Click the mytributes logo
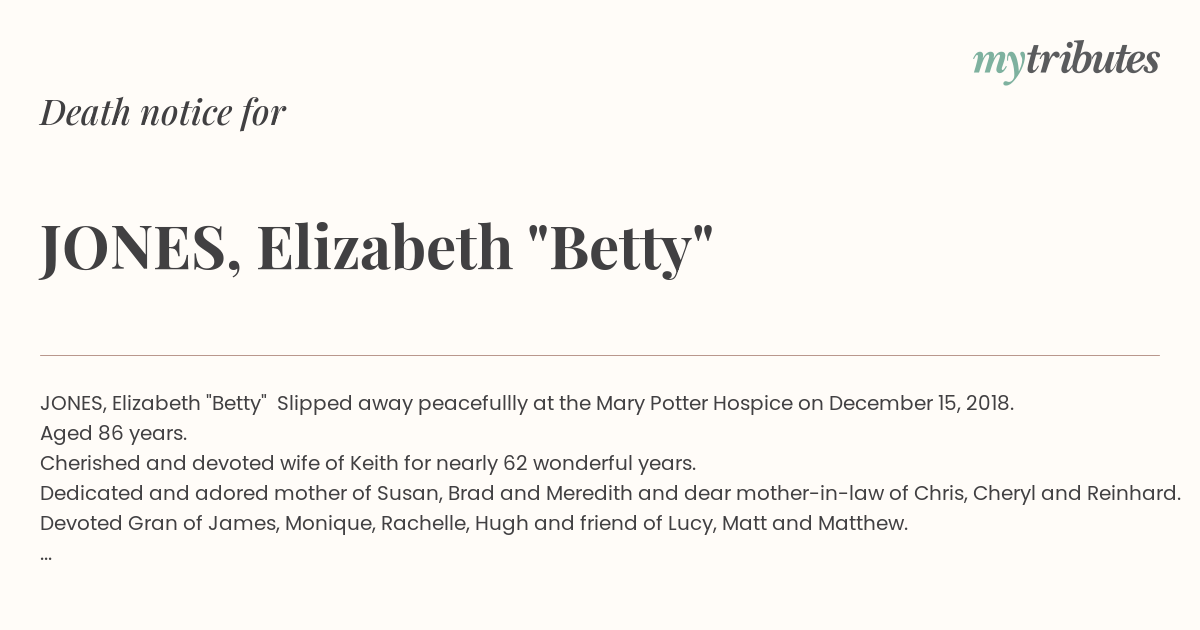Viewport: 1200px width, 630px height. 1066,61
